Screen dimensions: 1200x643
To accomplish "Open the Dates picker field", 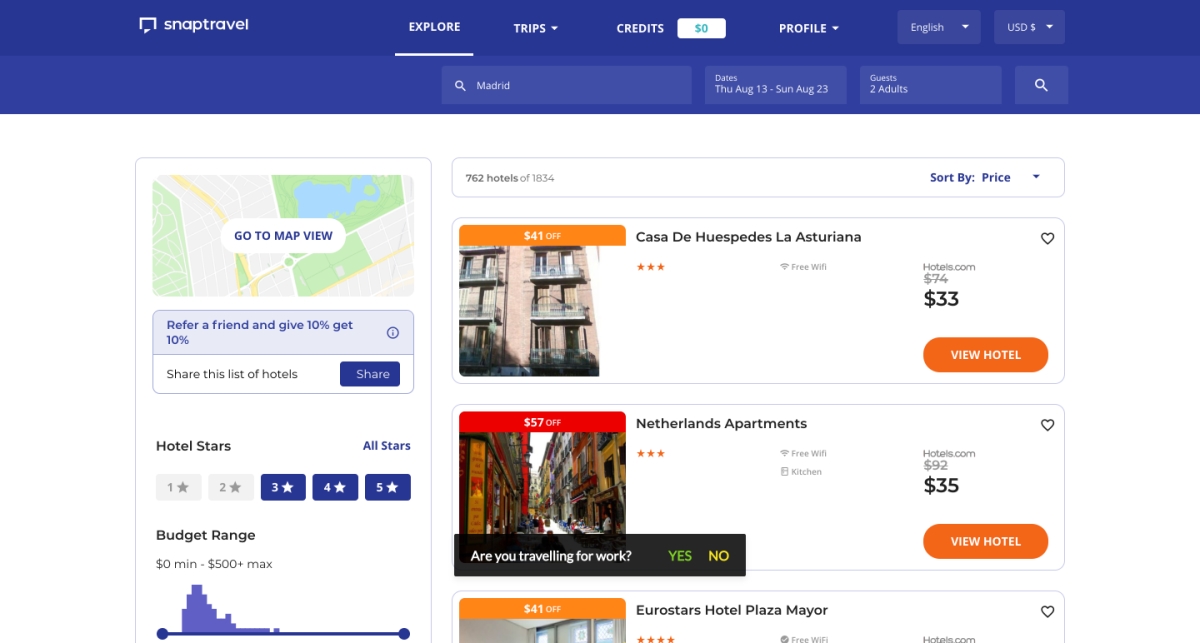I will [775, 85].
